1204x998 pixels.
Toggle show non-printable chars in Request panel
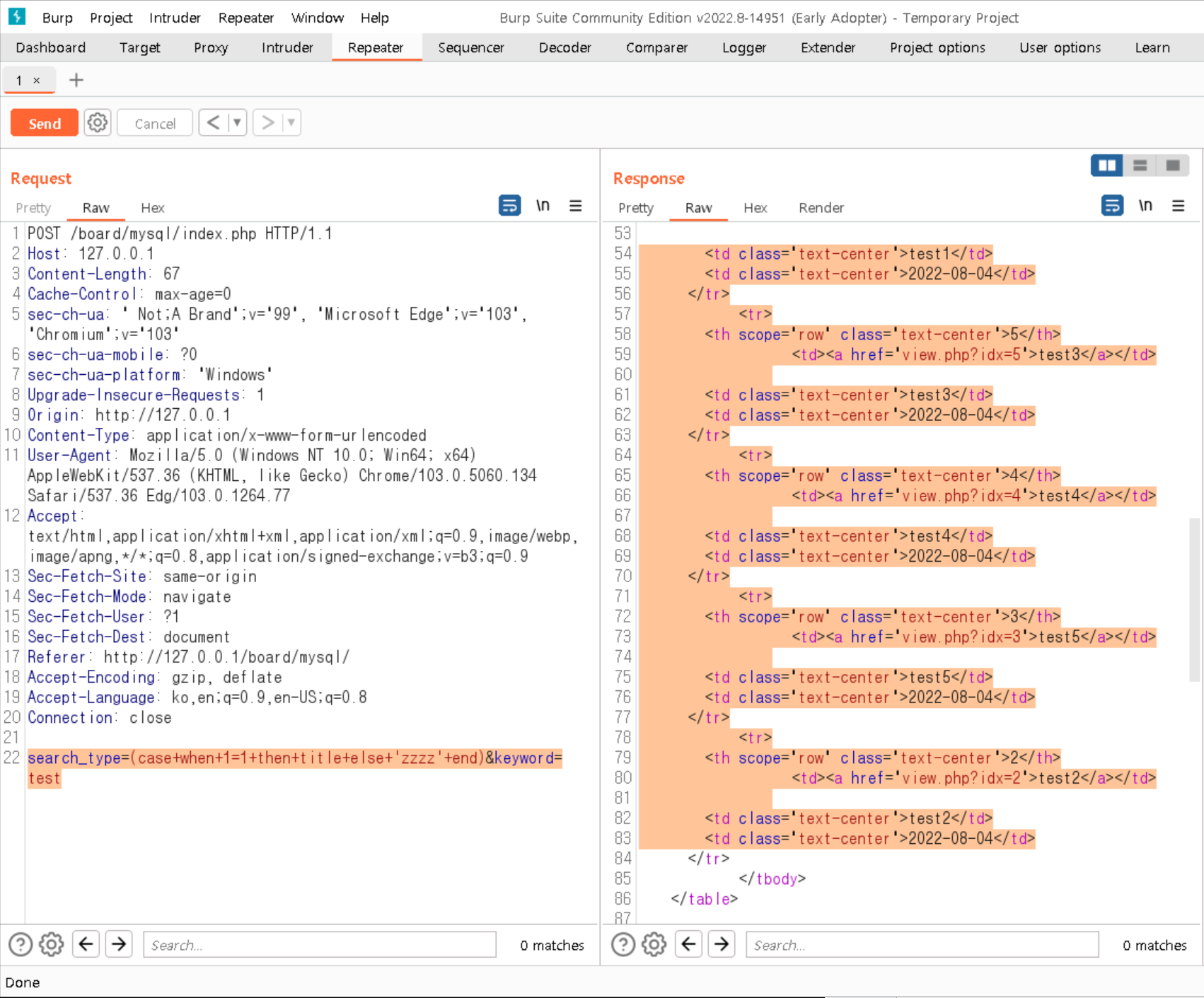(543, 206)
